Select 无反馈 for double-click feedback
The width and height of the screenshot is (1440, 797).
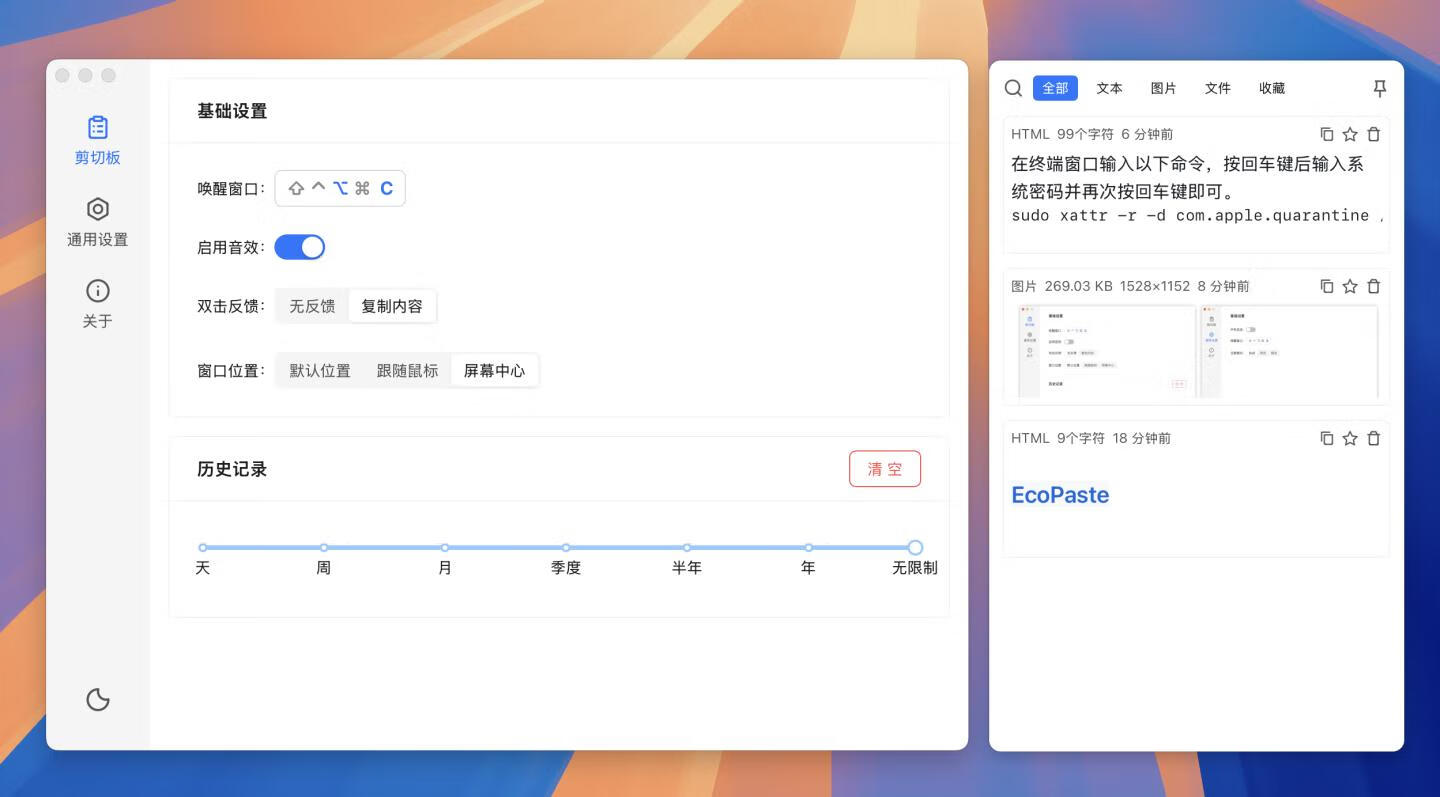coord(311,306)
